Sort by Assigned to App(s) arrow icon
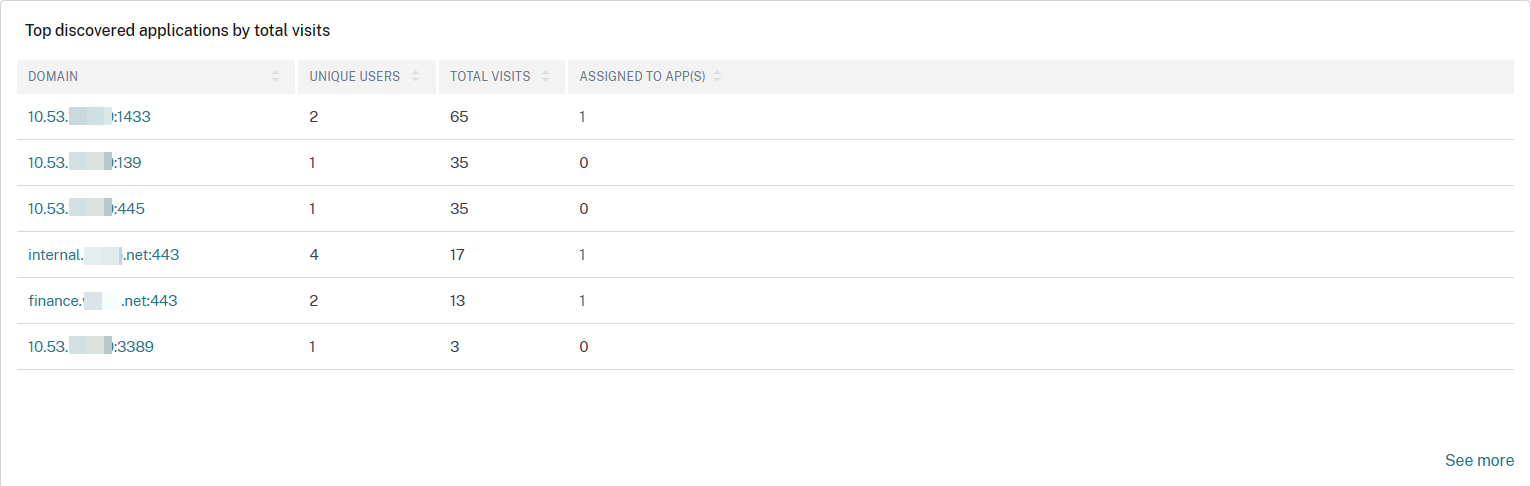The height and width of the screenshot is (486, 1531). pos(717,76)
